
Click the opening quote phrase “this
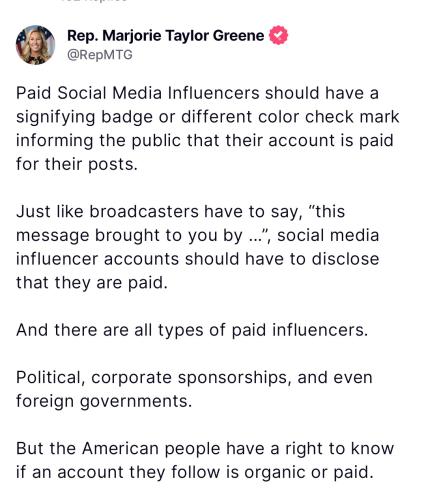(x=327, y=211)
